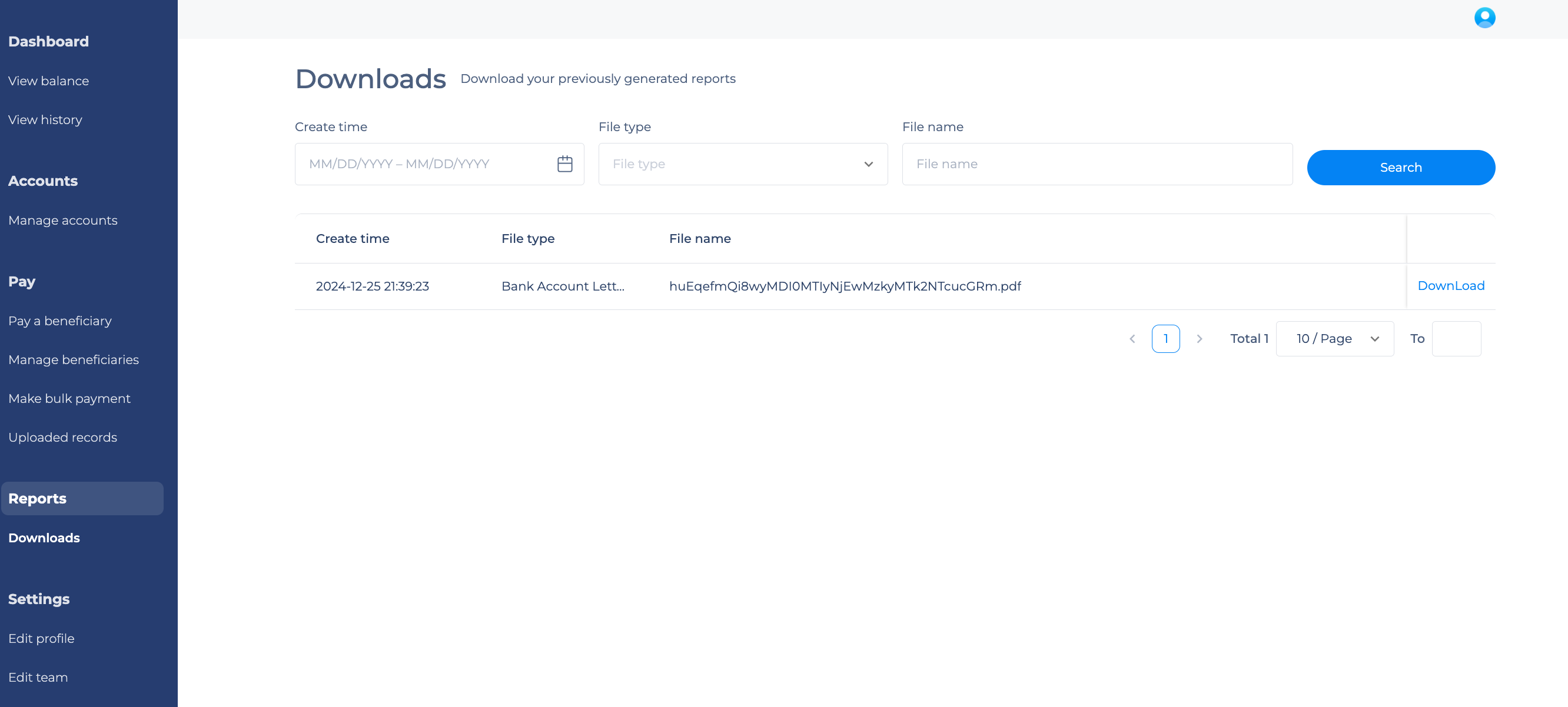Select View balance in the sidebar

[x=49, y=81]
